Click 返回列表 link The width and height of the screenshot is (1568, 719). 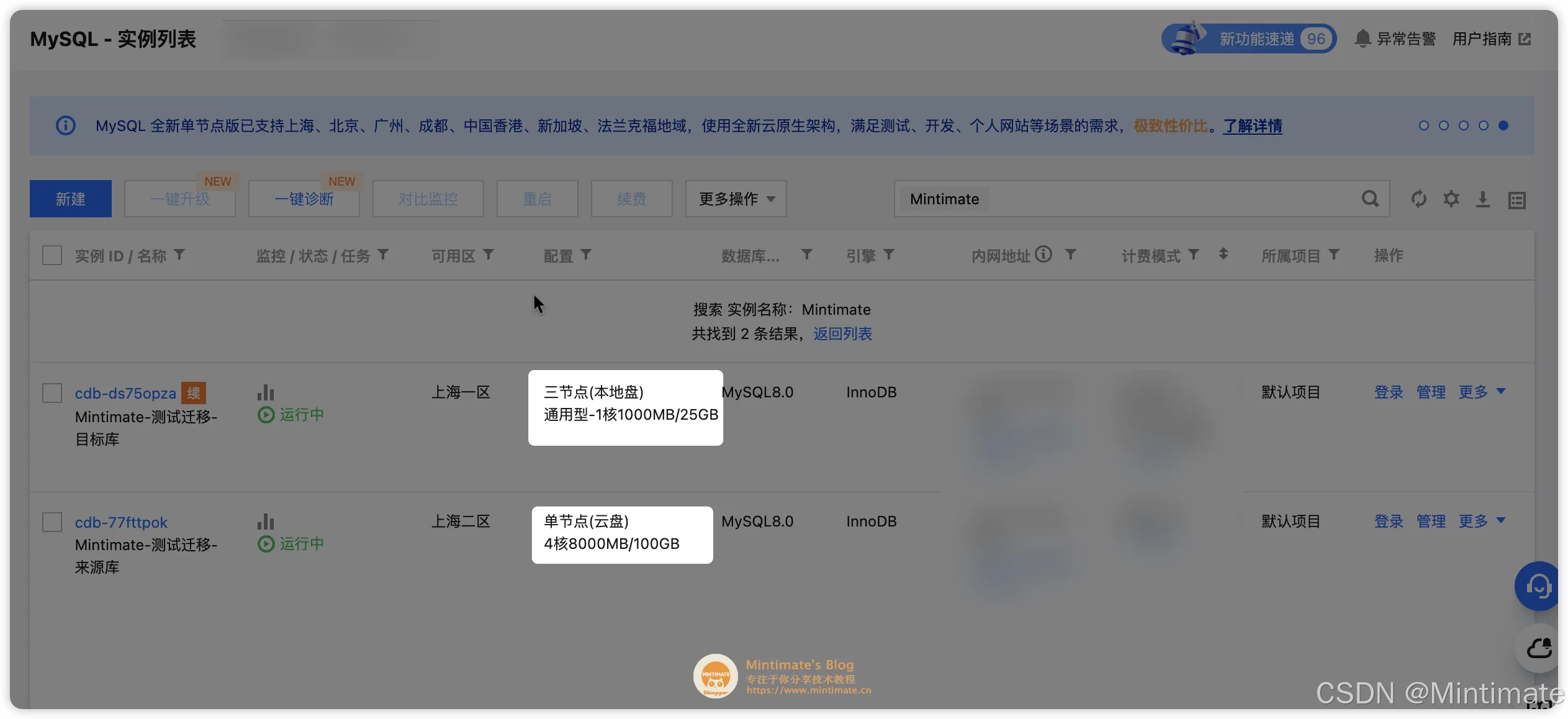tap(843, 333)
